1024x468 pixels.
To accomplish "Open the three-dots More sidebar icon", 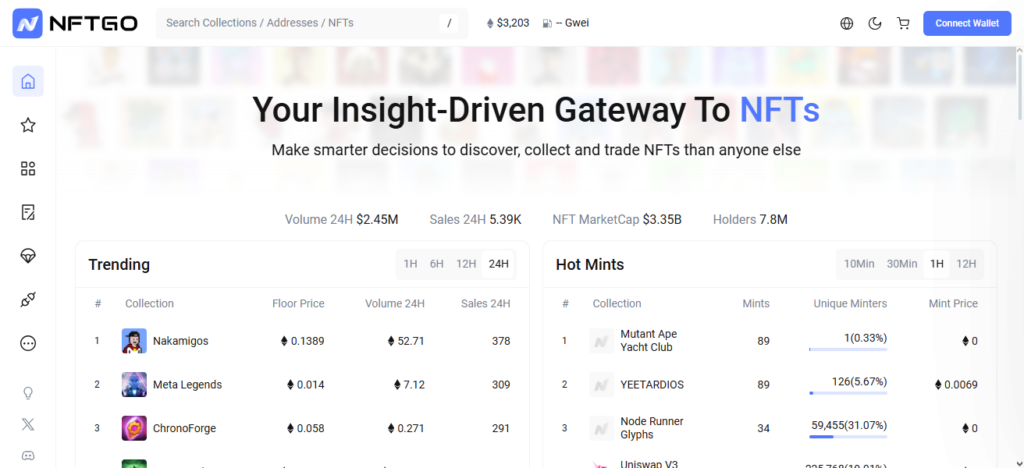I will point(28,343).
